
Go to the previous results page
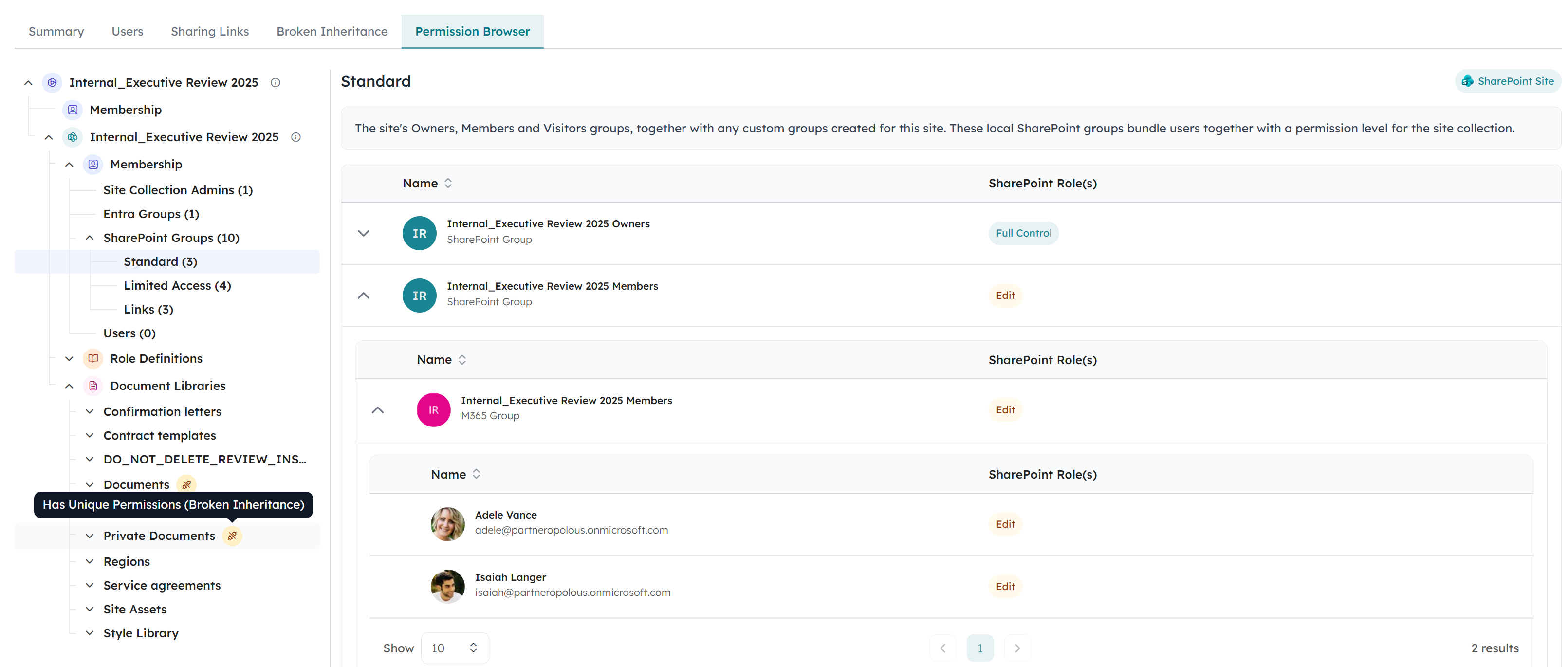point(943,648)
